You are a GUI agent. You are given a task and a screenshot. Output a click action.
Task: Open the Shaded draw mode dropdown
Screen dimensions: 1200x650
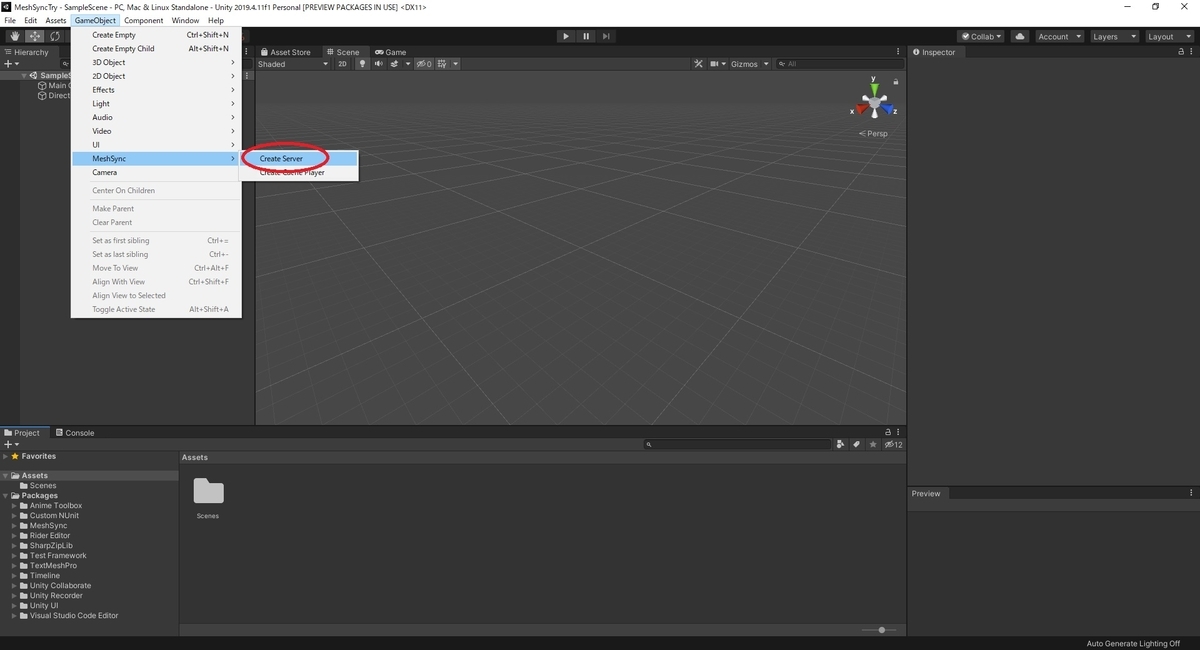(292, 63)
